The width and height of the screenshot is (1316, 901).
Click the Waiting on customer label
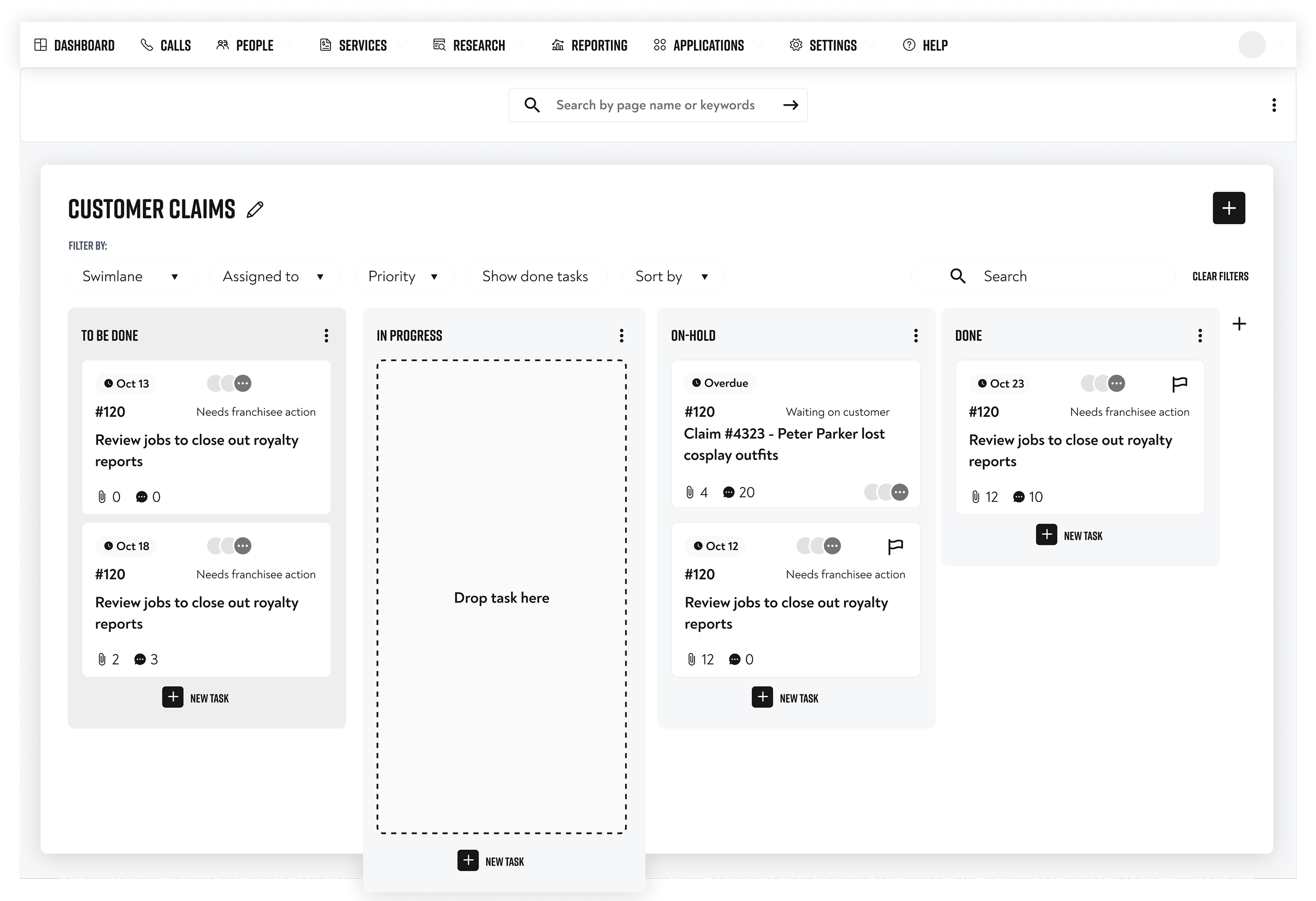pos(838,412)
